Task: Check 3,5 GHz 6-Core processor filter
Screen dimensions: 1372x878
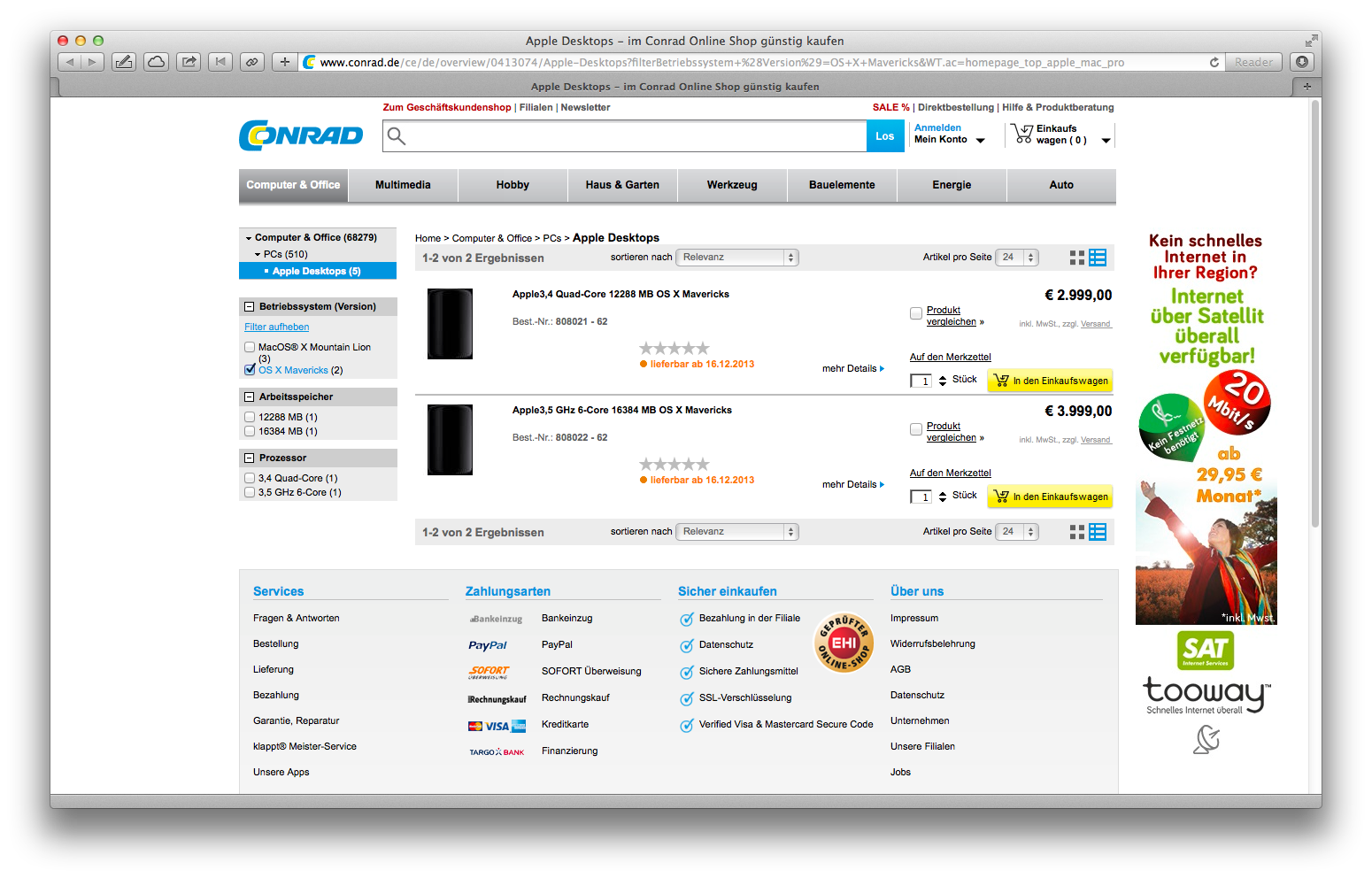Action: (x=250, y=492)
